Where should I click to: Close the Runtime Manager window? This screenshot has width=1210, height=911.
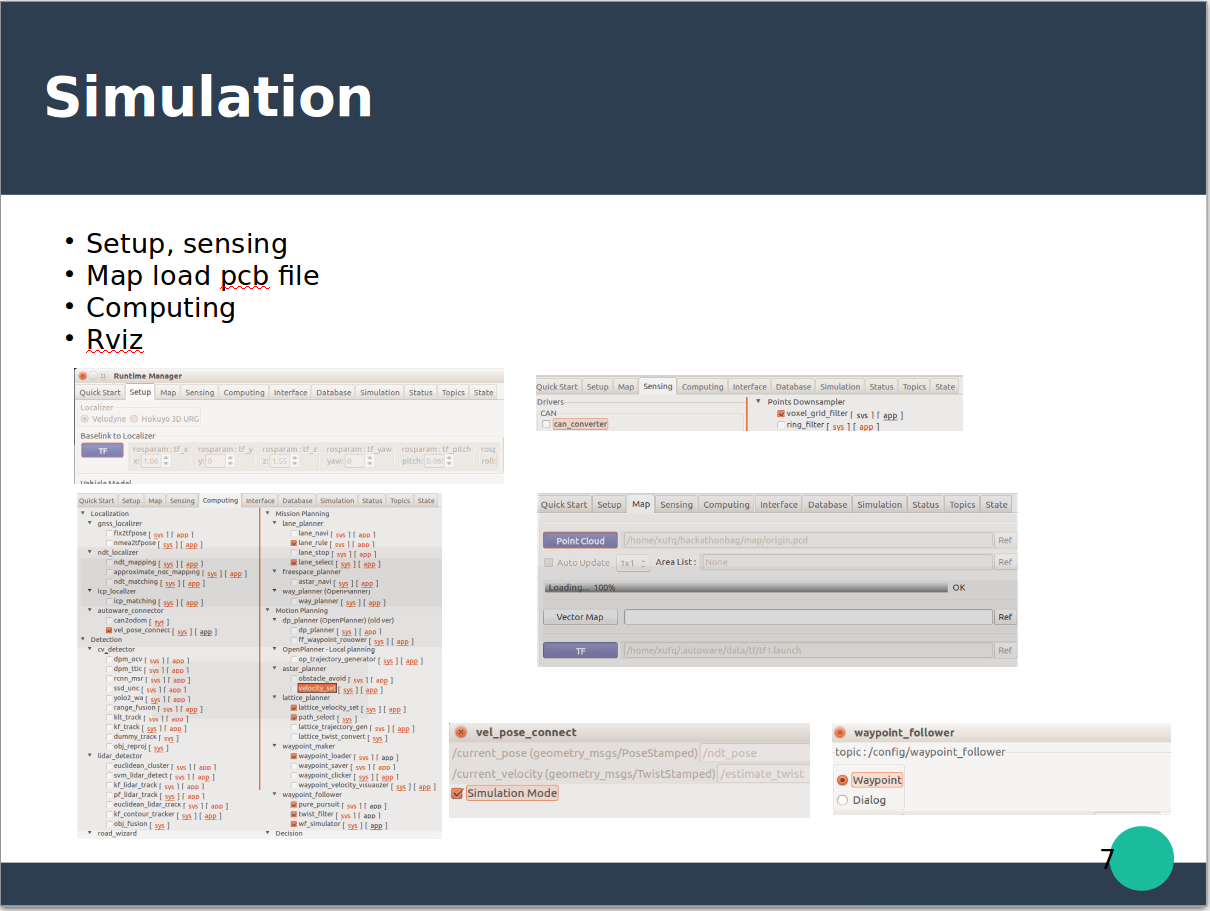pos(83,376)
